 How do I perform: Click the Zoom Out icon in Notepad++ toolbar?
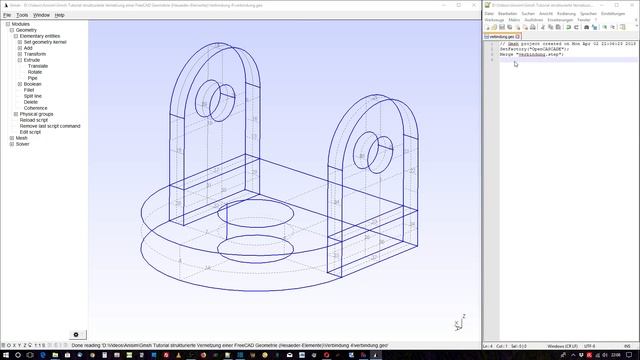(613, 27)
